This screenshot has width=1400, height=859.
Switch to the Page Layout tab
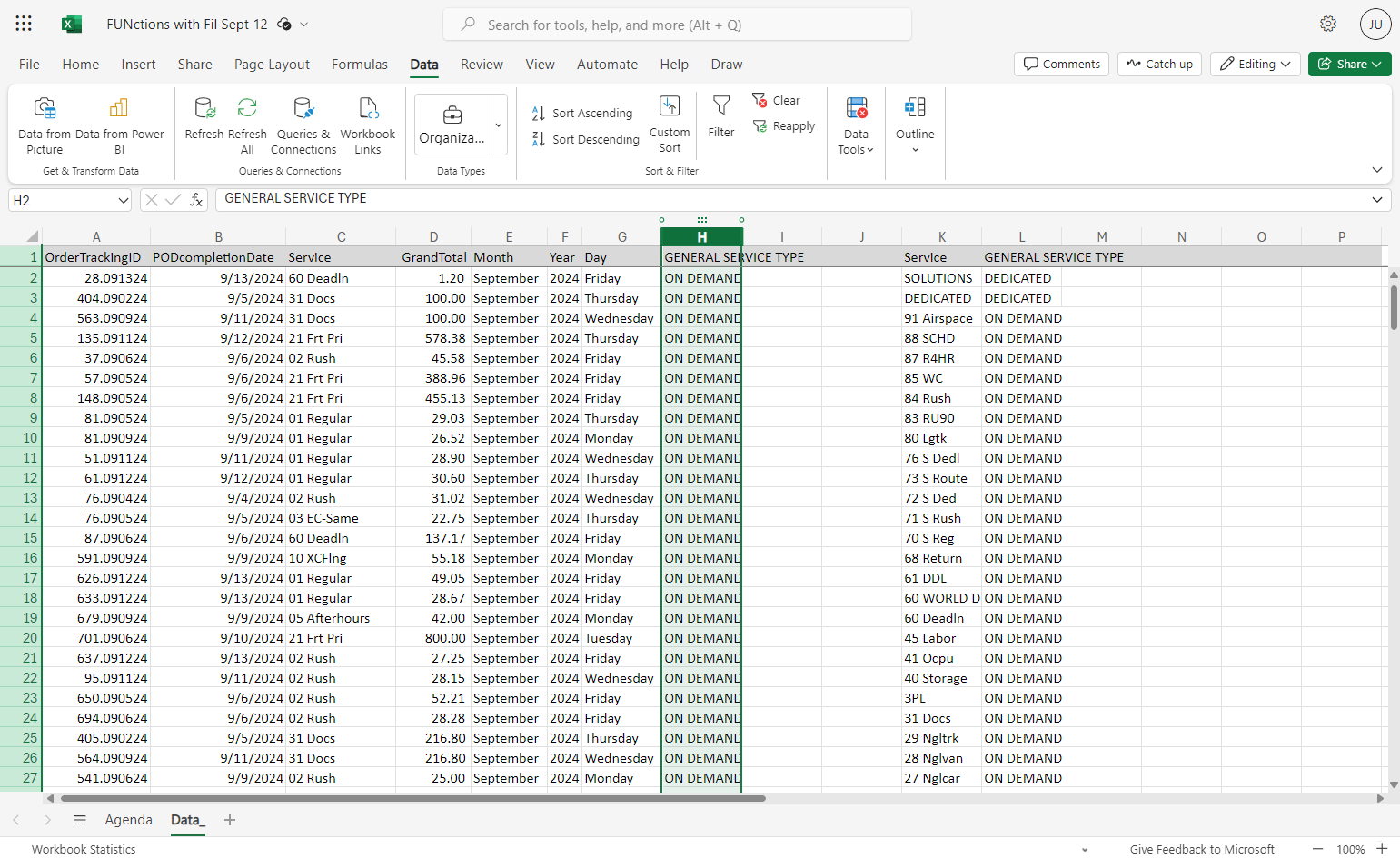point(272,65)
